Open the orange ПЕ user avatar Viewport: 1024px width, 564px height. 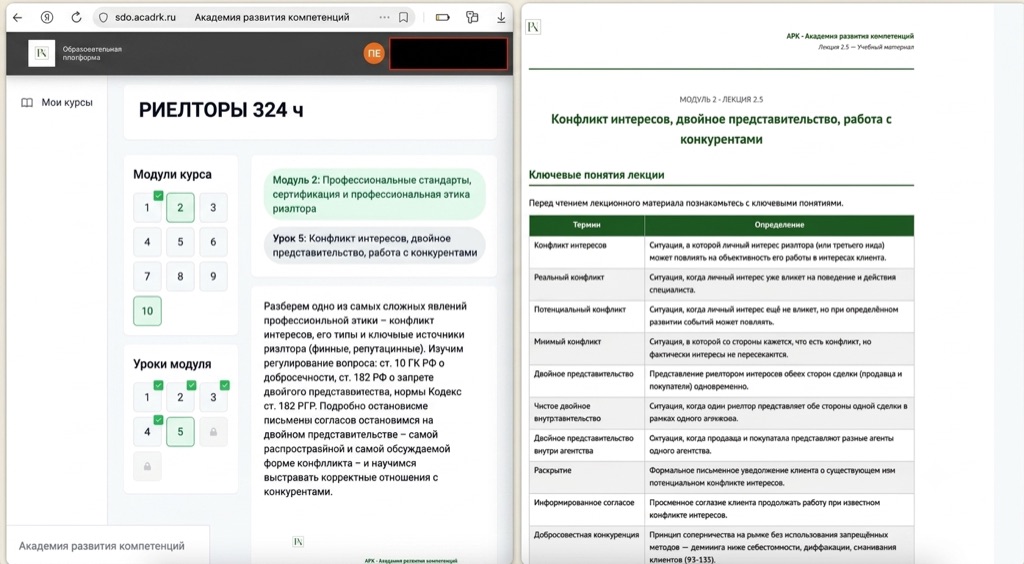coord(374,54)
